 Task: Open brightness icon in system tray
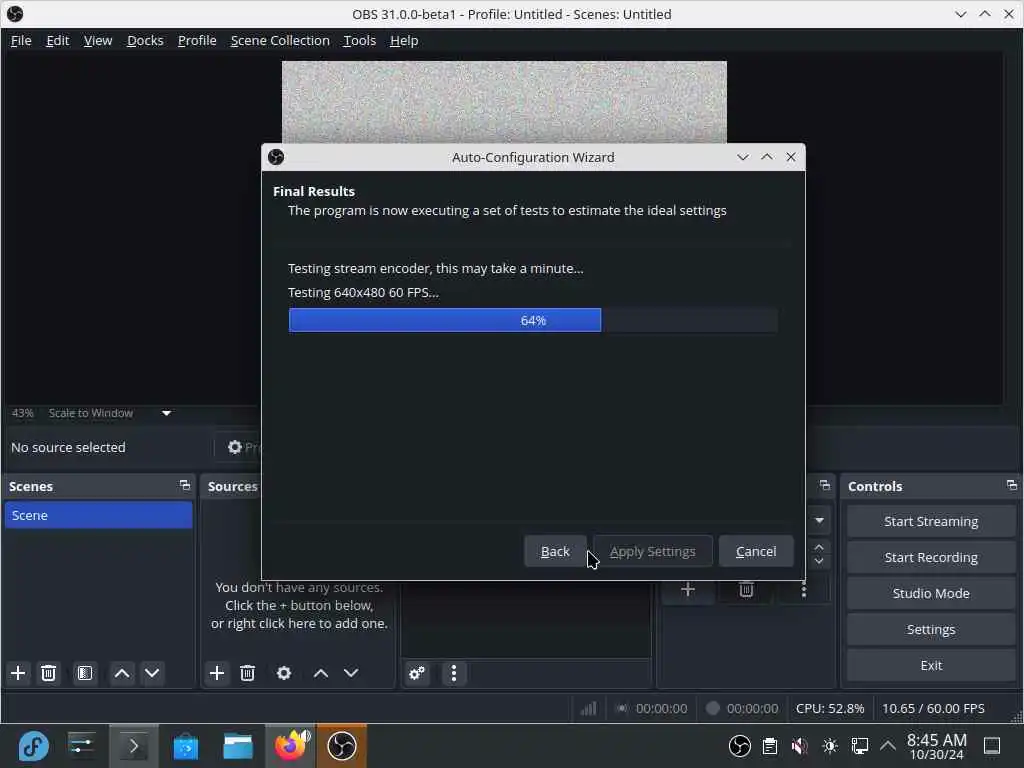pyautogui.click(x=830, y=746)
